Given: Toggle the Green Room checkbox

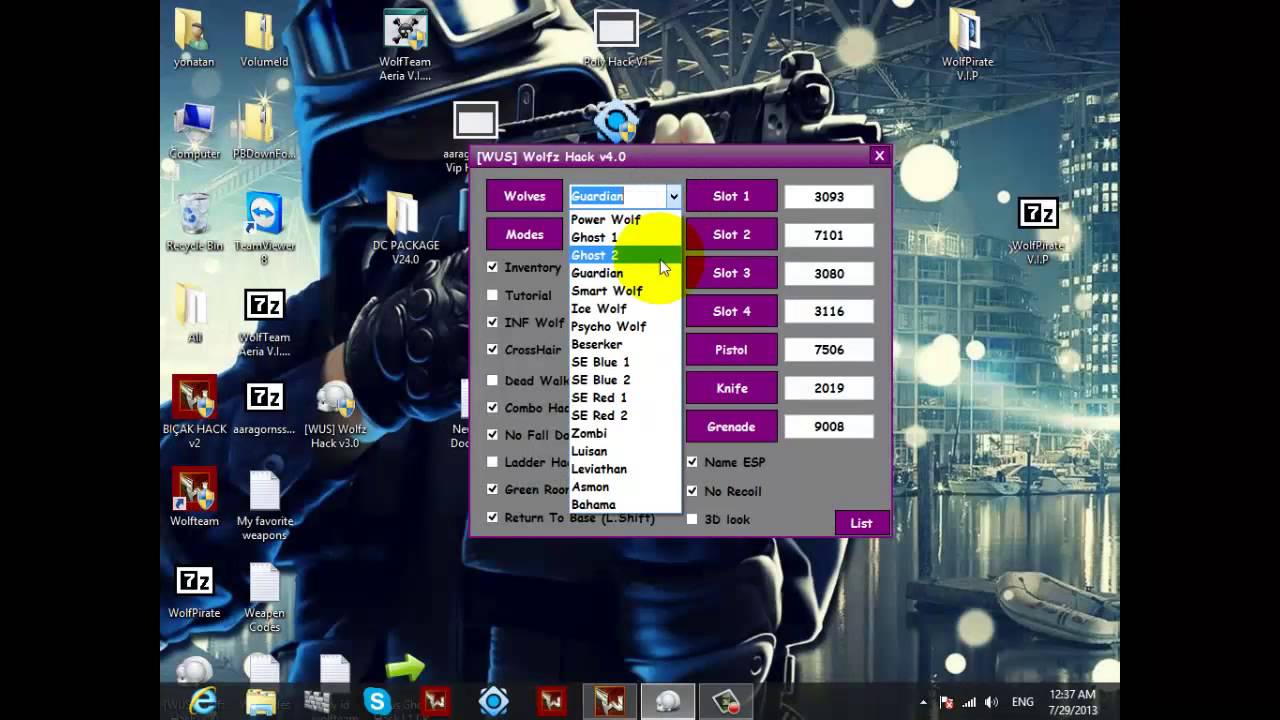Looking at the screenshot, I should tap(492, 489).
